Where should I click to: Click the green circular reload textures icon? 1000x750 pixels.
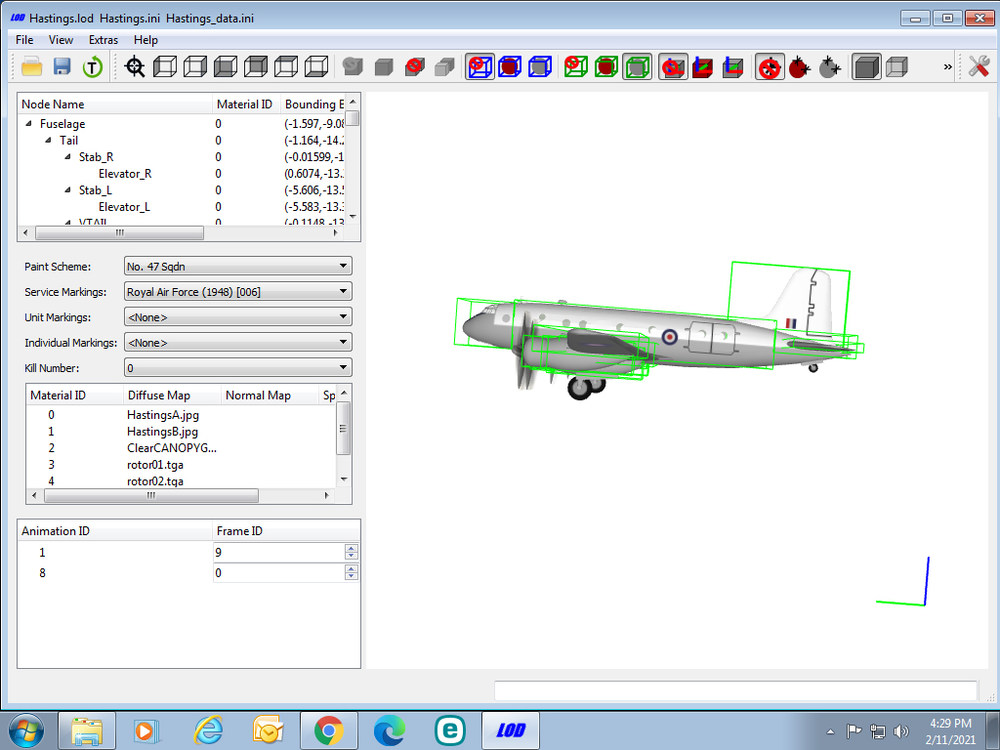click(92, 66)
